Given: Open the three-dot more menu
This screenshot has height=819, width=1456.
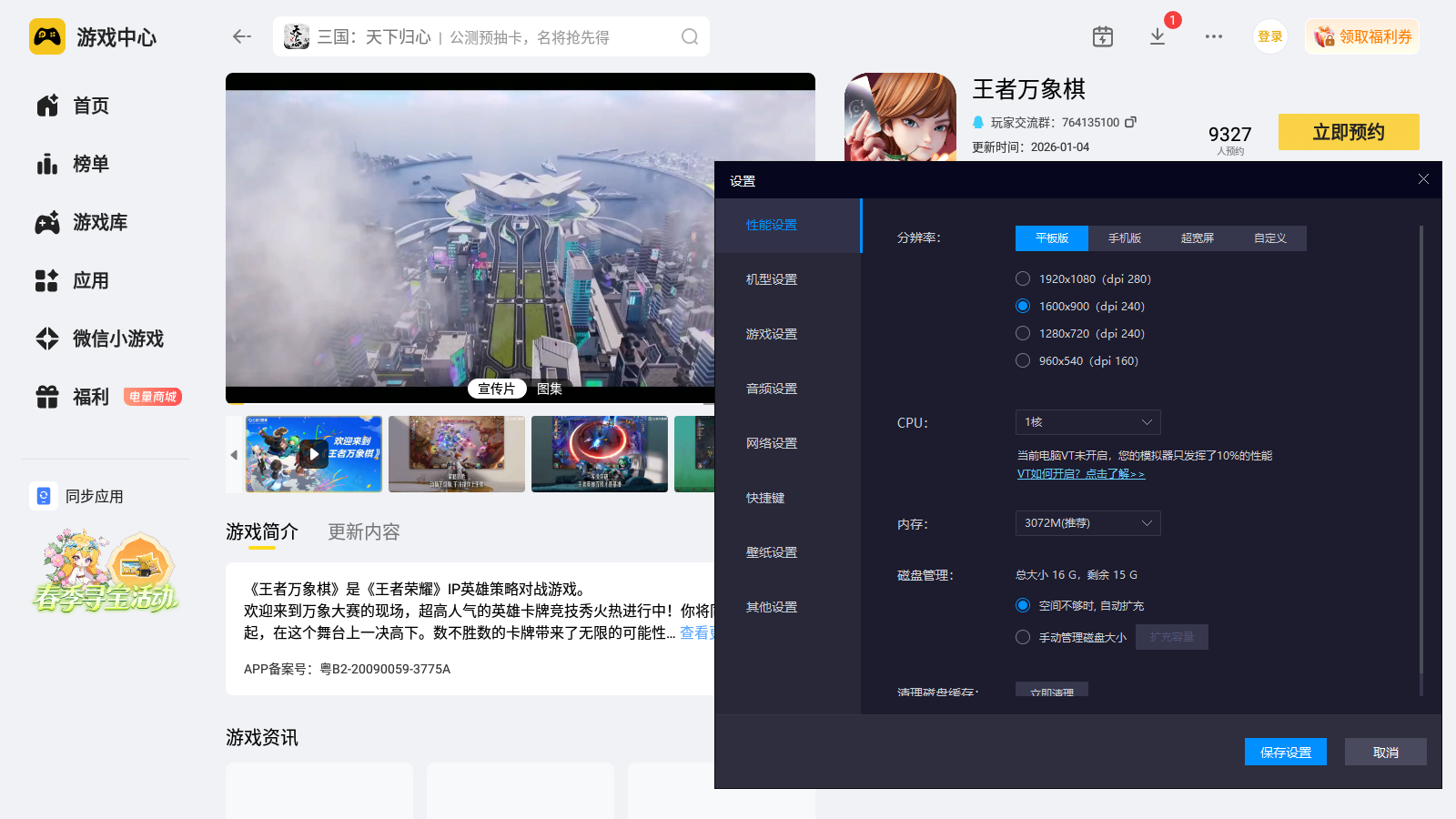Looking at the screenshot, I should pyautogui.click(x=1214, y=36).
